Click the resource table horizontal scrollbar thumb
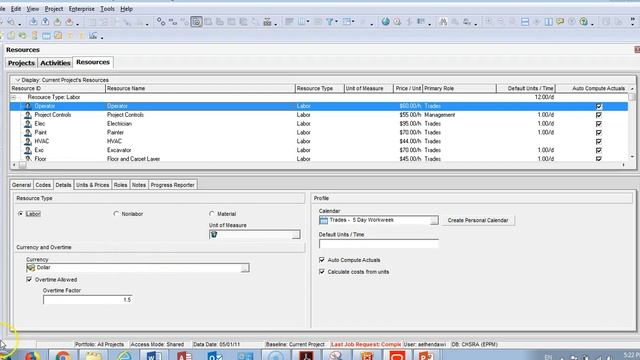Viewport: 640px width, 360px height. click(x=22, y=165)
